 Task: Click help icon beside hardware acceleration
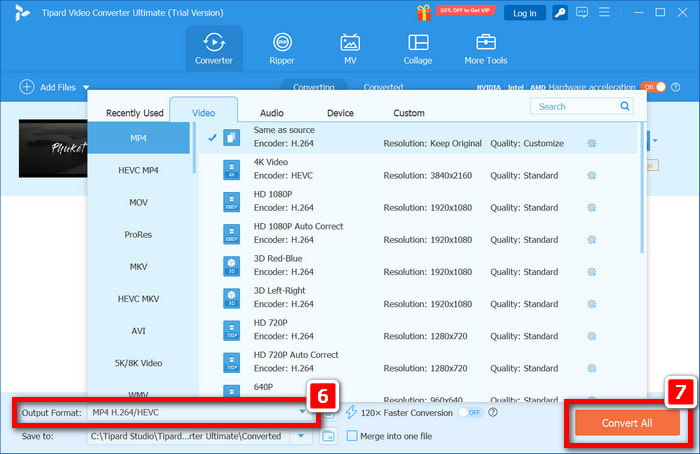pyautogui.click(x=676, y=87)
